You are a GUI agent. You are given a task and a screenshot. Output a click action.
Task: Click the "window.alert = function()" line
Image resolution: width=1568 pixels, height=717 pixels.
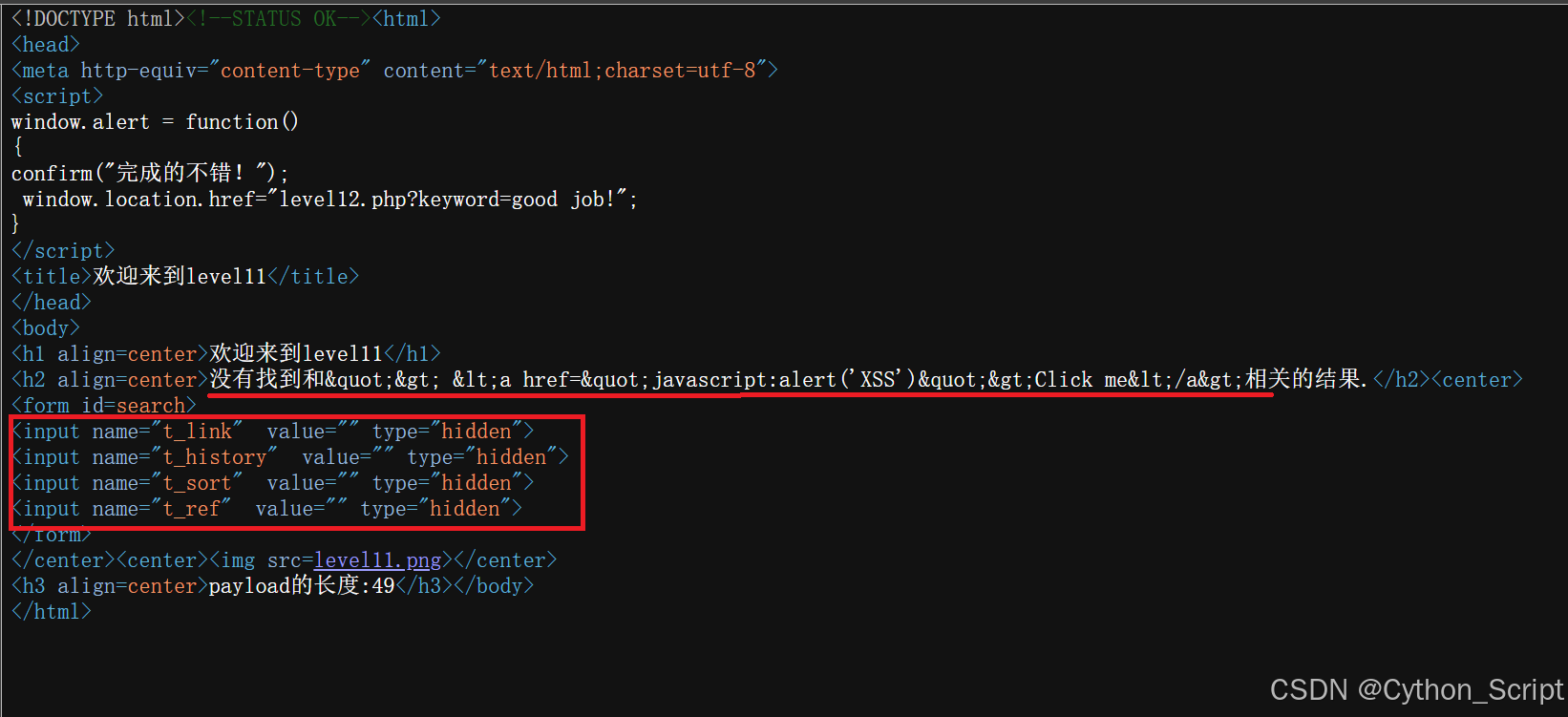[x=155, y=122]
